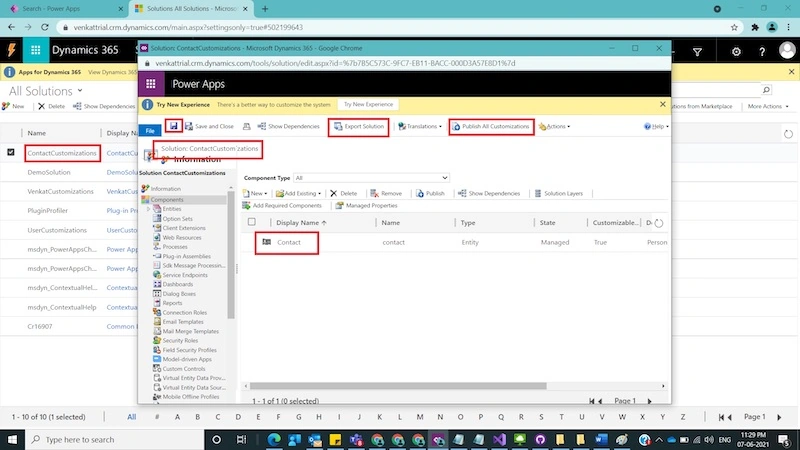Click Managed Properties
Image resolution: width=800 pixels, height=450 pixels.
tap(366, 206)
